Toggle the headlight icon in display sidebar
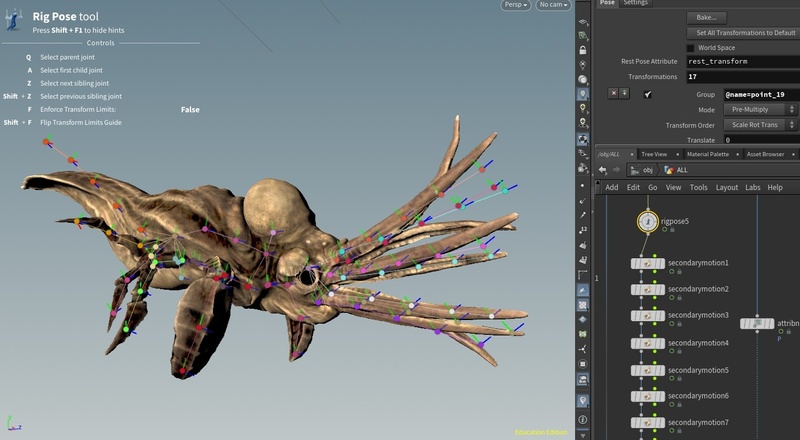Screen dimensions: 800x440 583,92
